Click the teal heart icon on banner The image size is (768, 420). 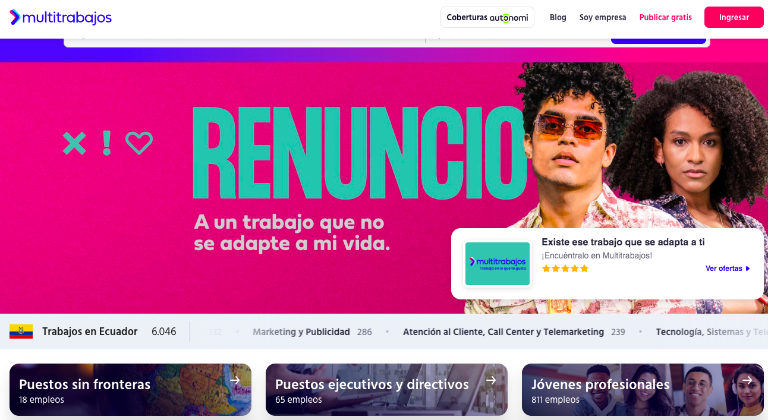pyautogui.click(x=139, y=143)
